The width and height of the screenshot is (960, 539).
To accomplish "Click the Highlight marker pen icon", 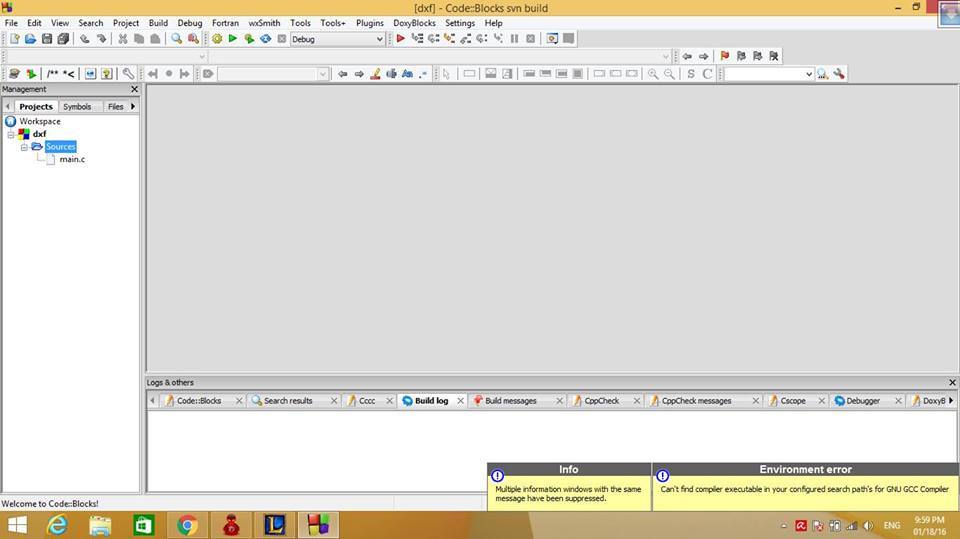I will 375,74.
